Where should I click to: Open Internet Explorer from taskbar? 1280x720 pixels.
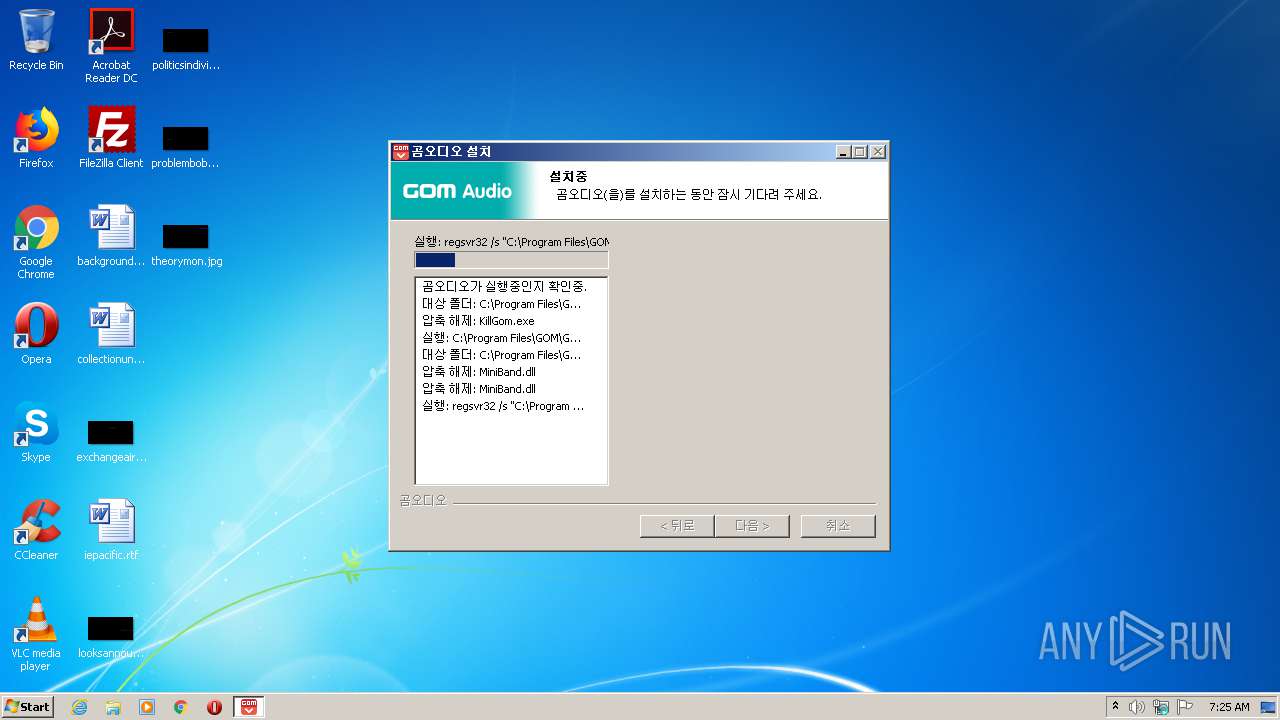(x=79, y=707)
